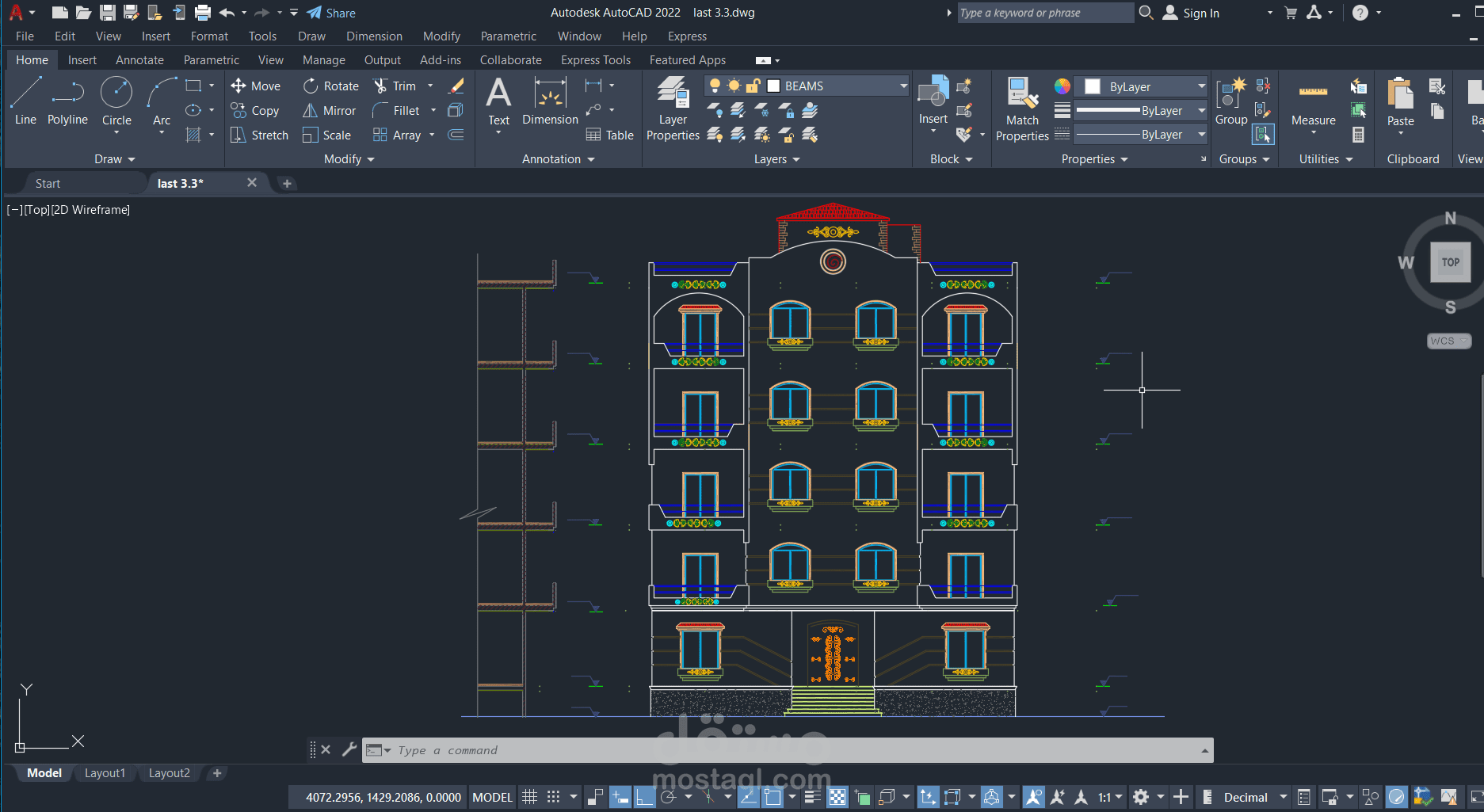Click the Array tool
1484x812 pixels.
[x=397, y=135]
